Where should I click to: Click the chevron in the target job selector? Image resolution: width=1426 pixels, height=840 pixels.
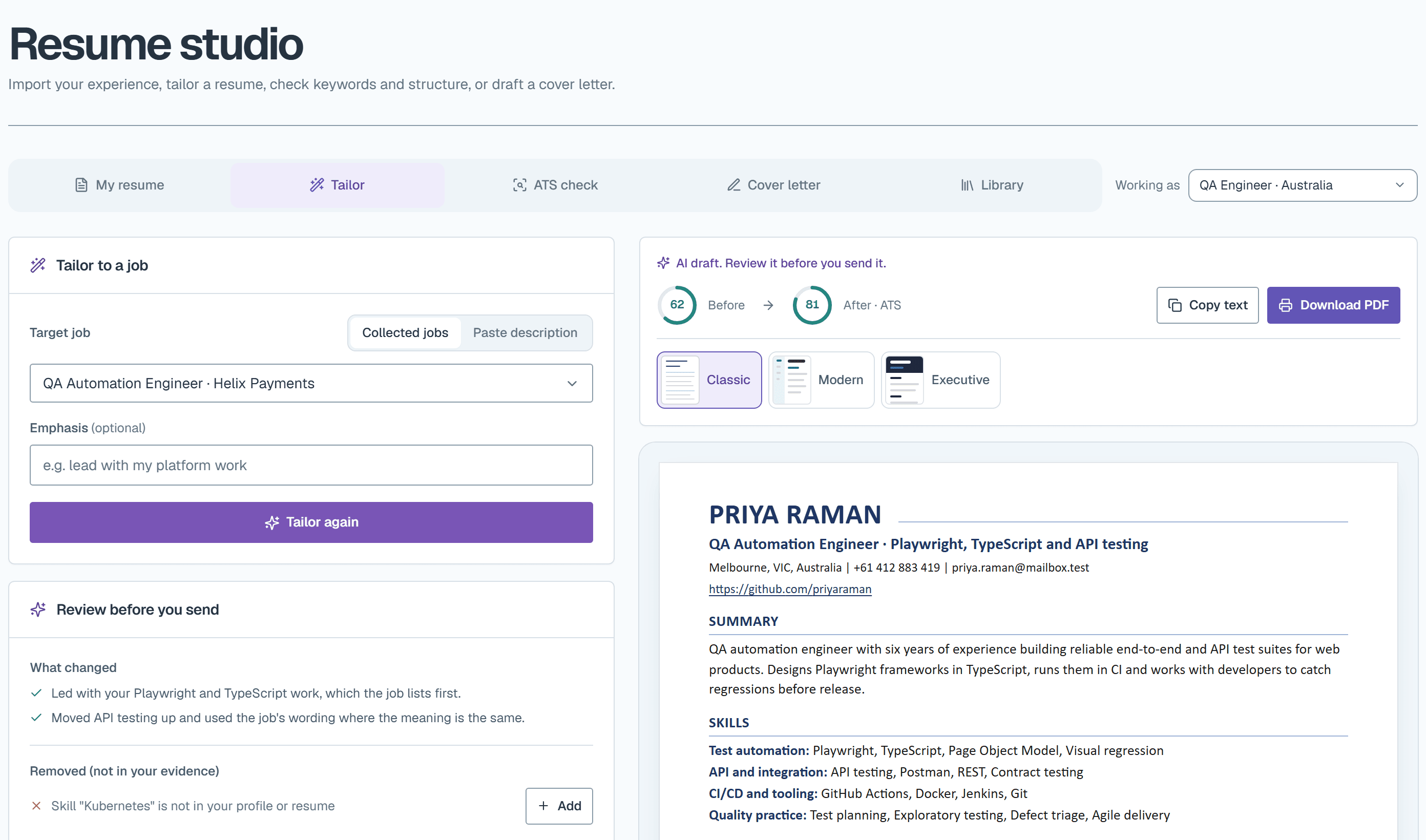point(572,383)
